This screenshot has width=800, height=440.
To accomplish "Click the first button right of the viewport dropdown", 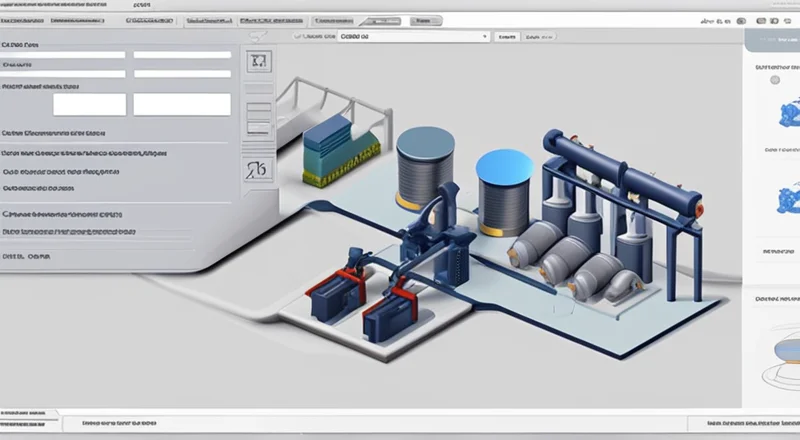I will 507,36.
